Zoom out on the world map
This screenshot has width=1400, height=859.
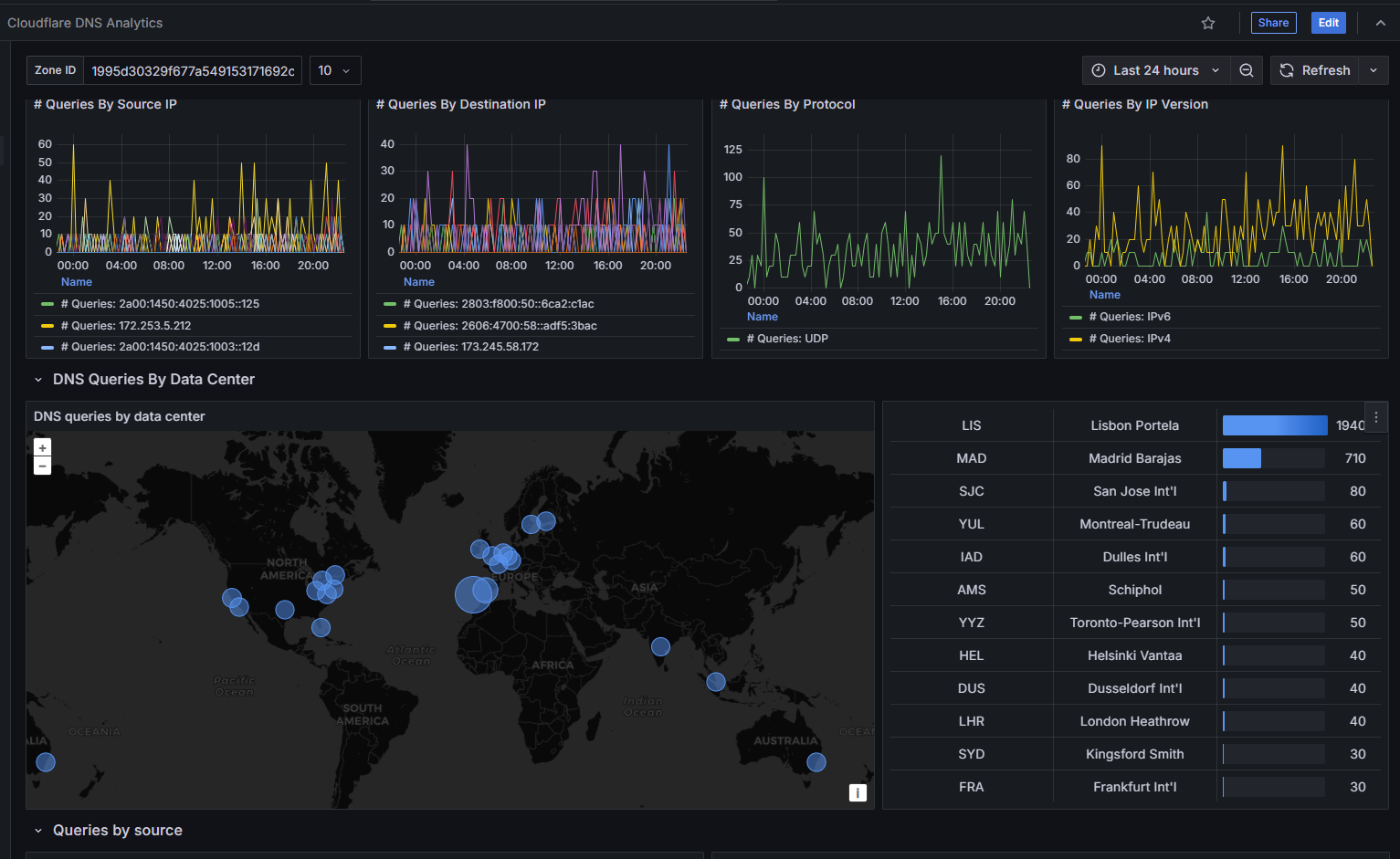pos(42,466)
